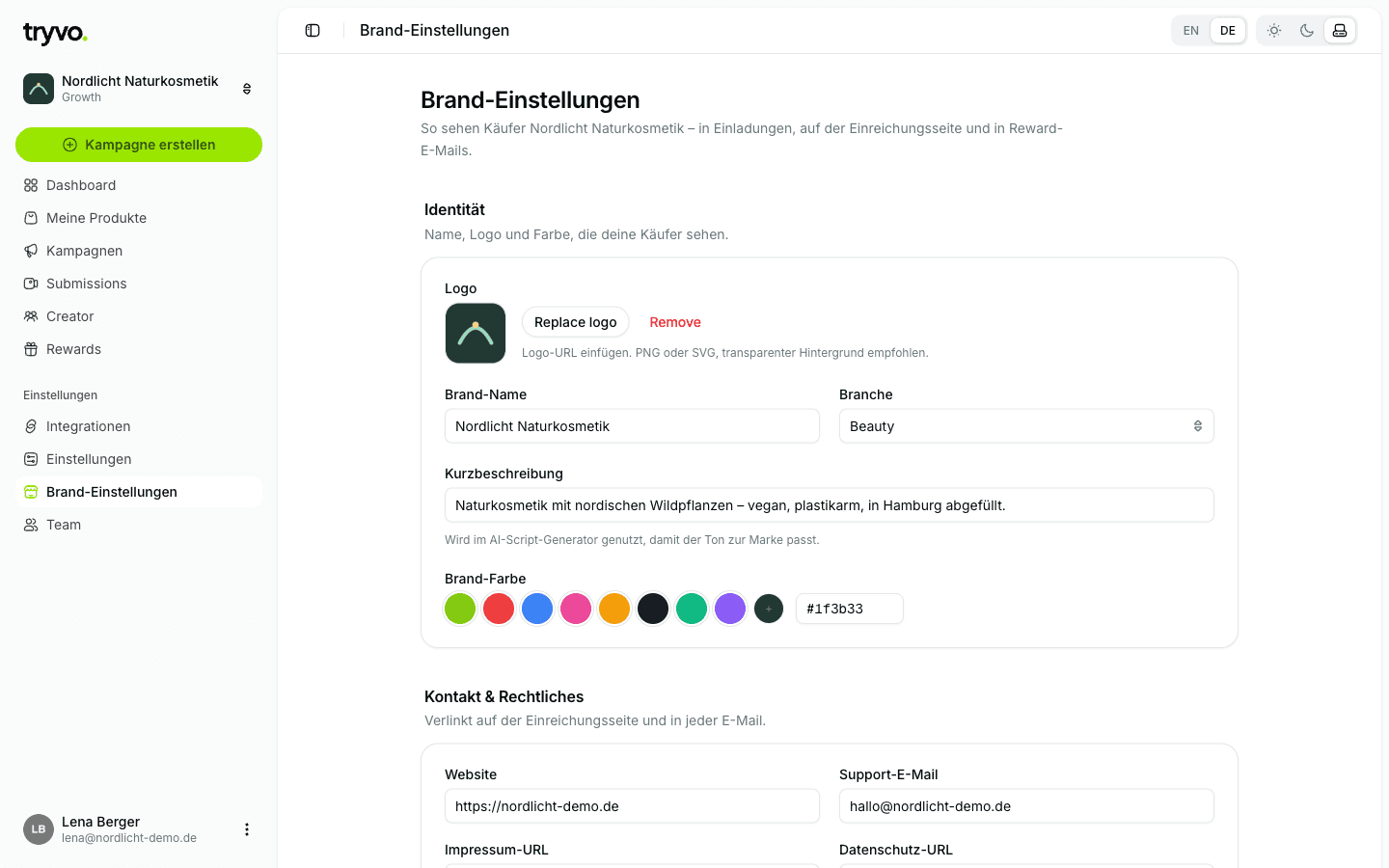
Task: Click Replace logo button
Action: [x=576, y=322]
